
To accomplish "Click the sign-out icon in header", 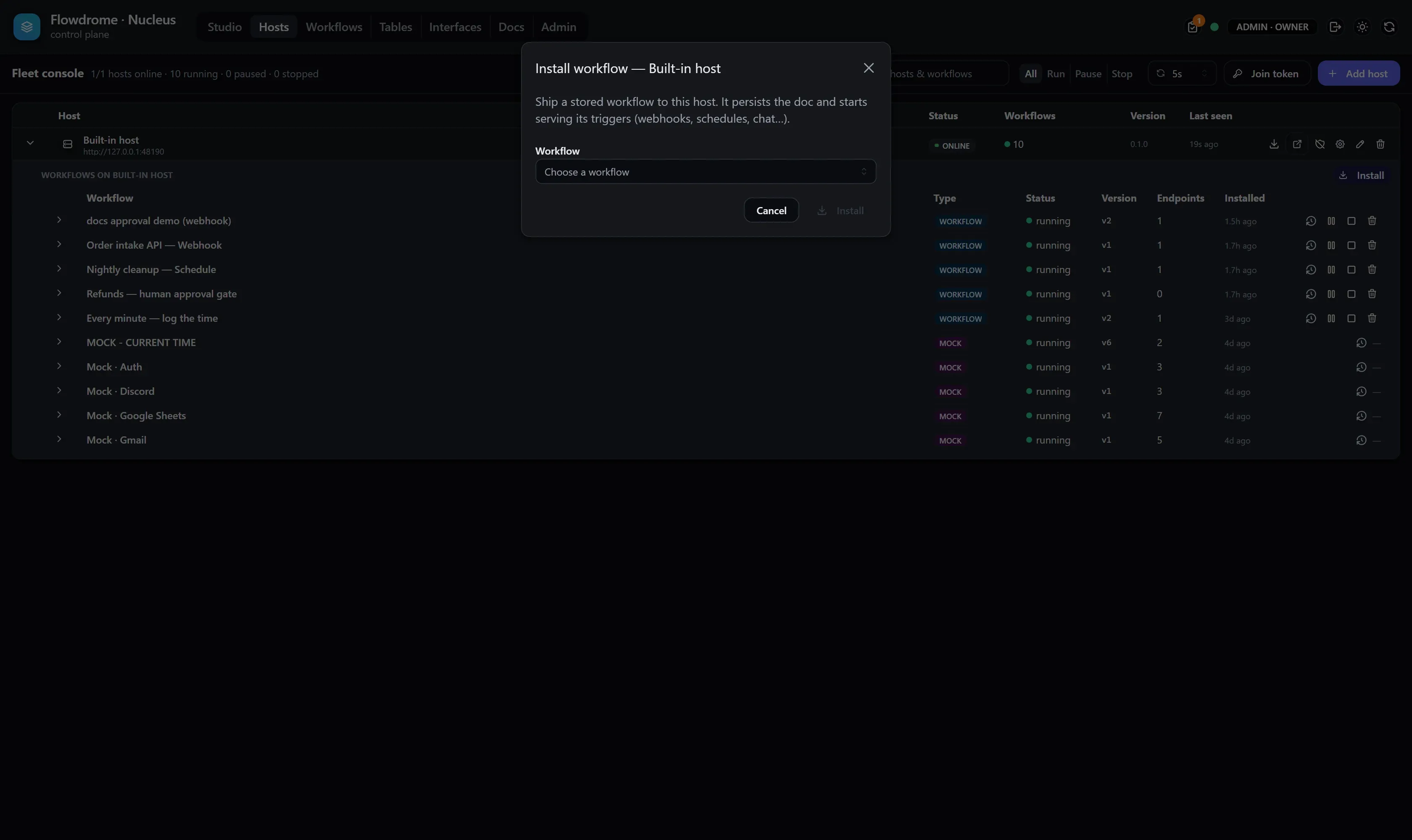I will pyautogui.click(x=1335, y=26).
